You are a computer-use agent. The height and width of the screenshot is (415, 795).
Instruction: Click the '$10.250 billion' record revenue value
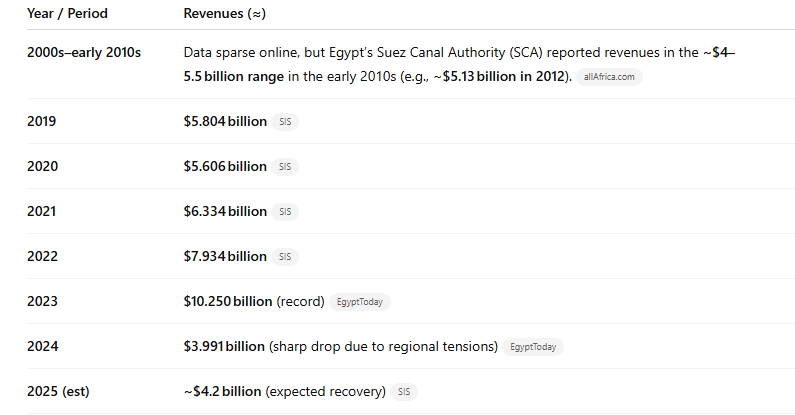[228, 301]
